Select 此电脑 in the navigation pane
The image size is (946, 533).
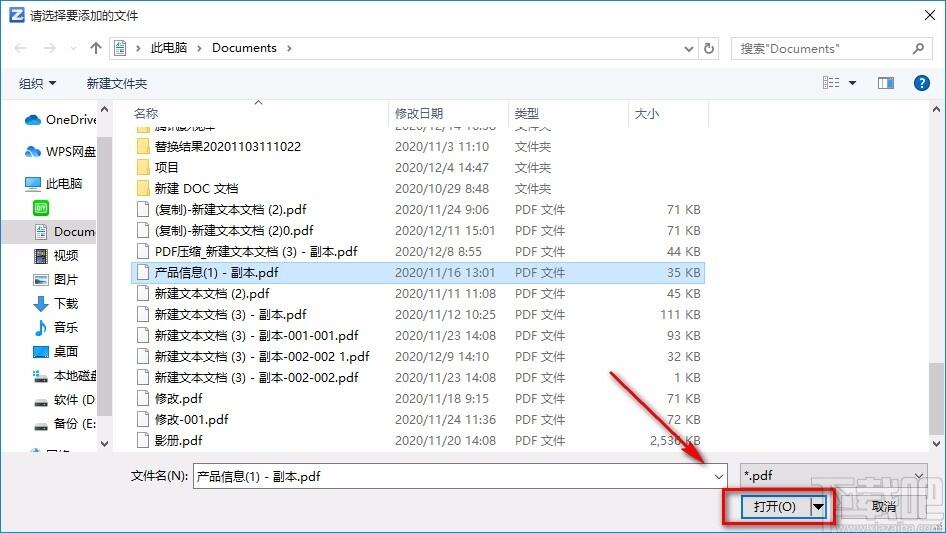[53, 184]
